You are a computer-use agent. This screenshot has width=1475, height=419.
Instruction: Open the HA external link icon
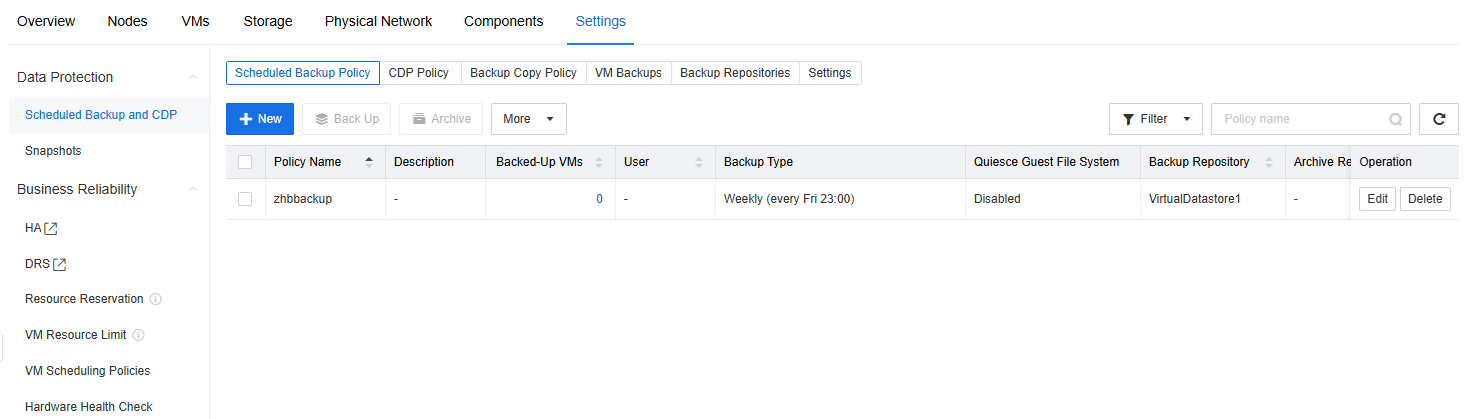(x=51, y=228)
